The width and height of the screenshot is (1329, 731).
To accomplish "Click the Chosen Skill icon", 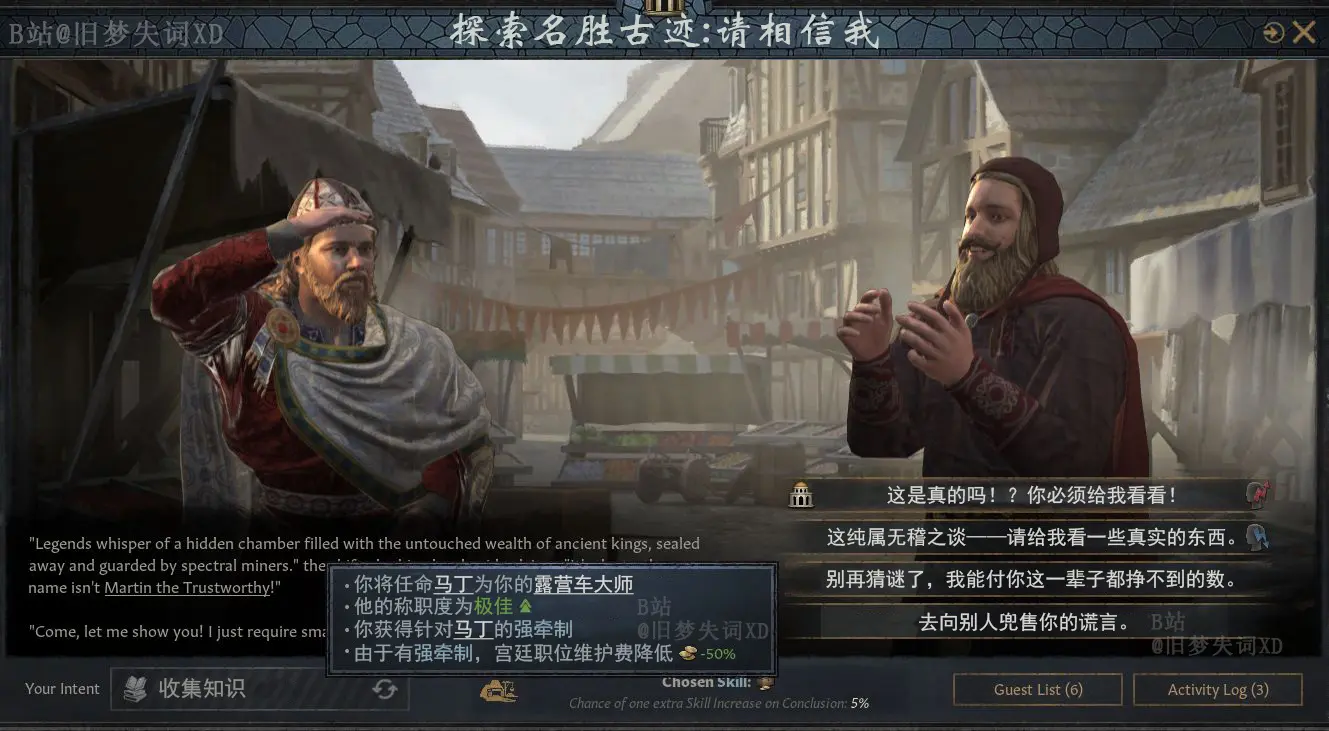I will (x=765, y=683).
